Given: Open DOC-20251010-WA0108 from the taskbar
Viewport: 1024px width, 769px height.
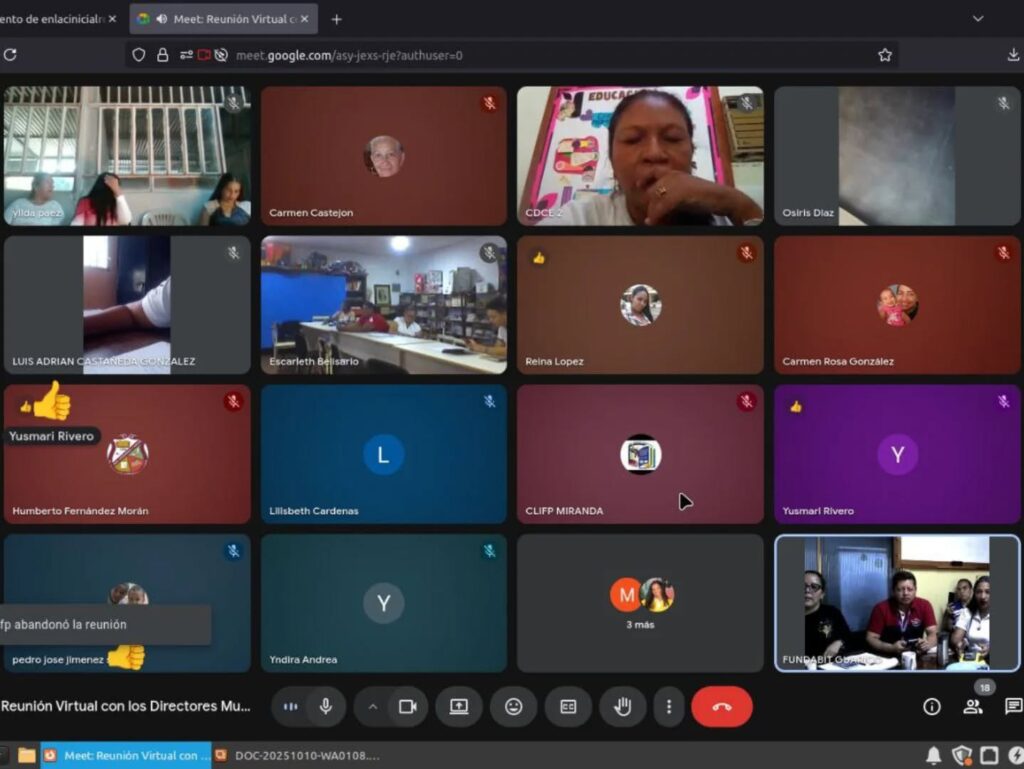Looking at the screenshot, I should [x=300, y=756].
